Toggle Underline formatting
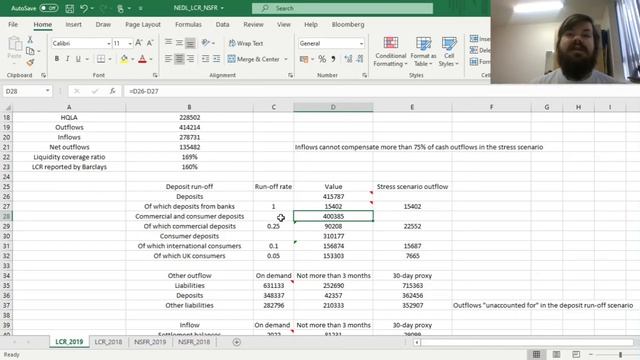The width and height of the screenshot is (640, 360). pyautogui.click(x=78, y=59)
